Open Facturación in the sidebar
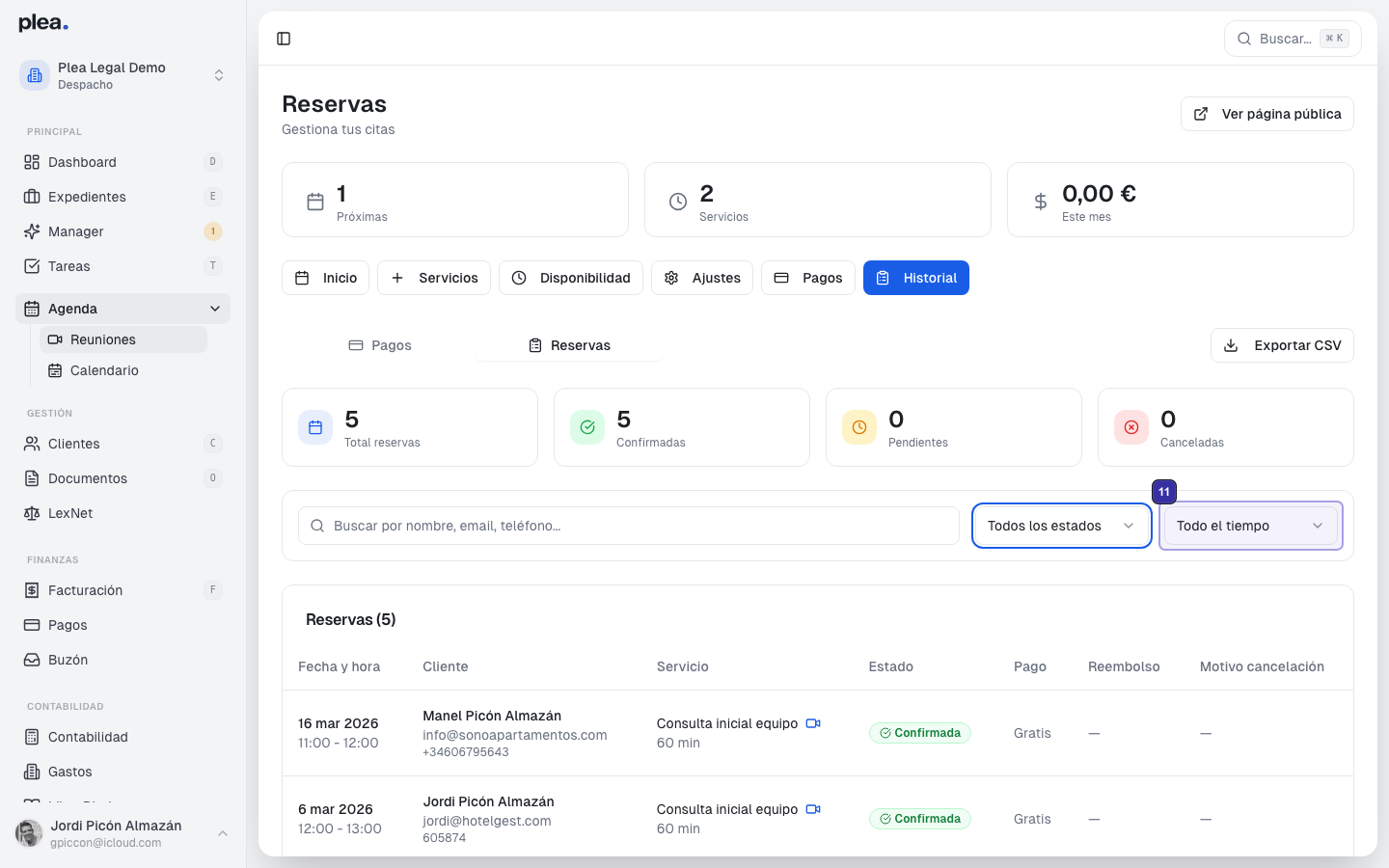 pos(123,590)
